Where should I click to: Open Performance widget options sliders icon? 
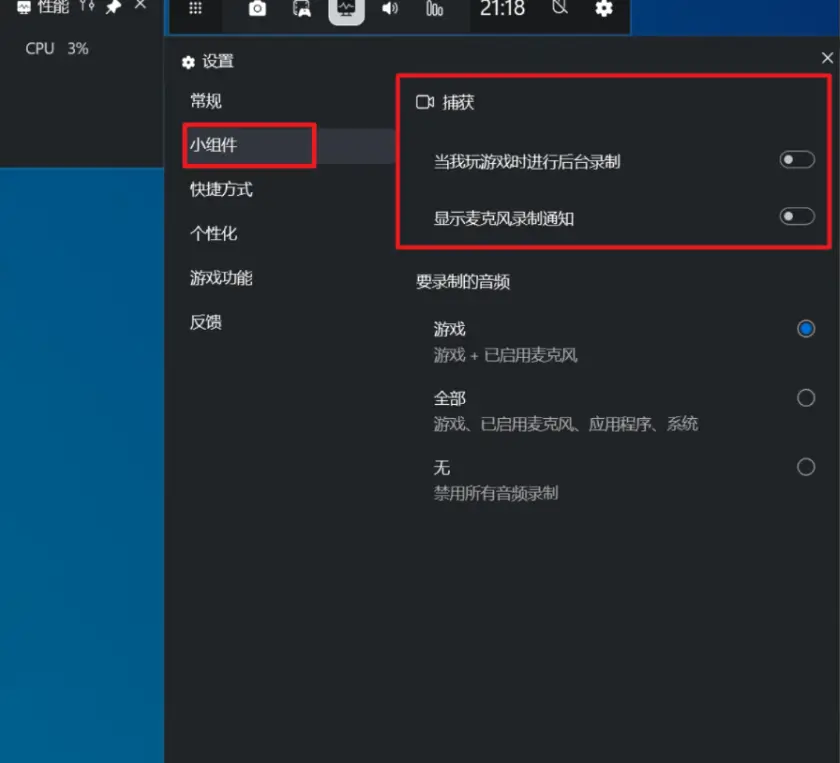click(87, 6)
